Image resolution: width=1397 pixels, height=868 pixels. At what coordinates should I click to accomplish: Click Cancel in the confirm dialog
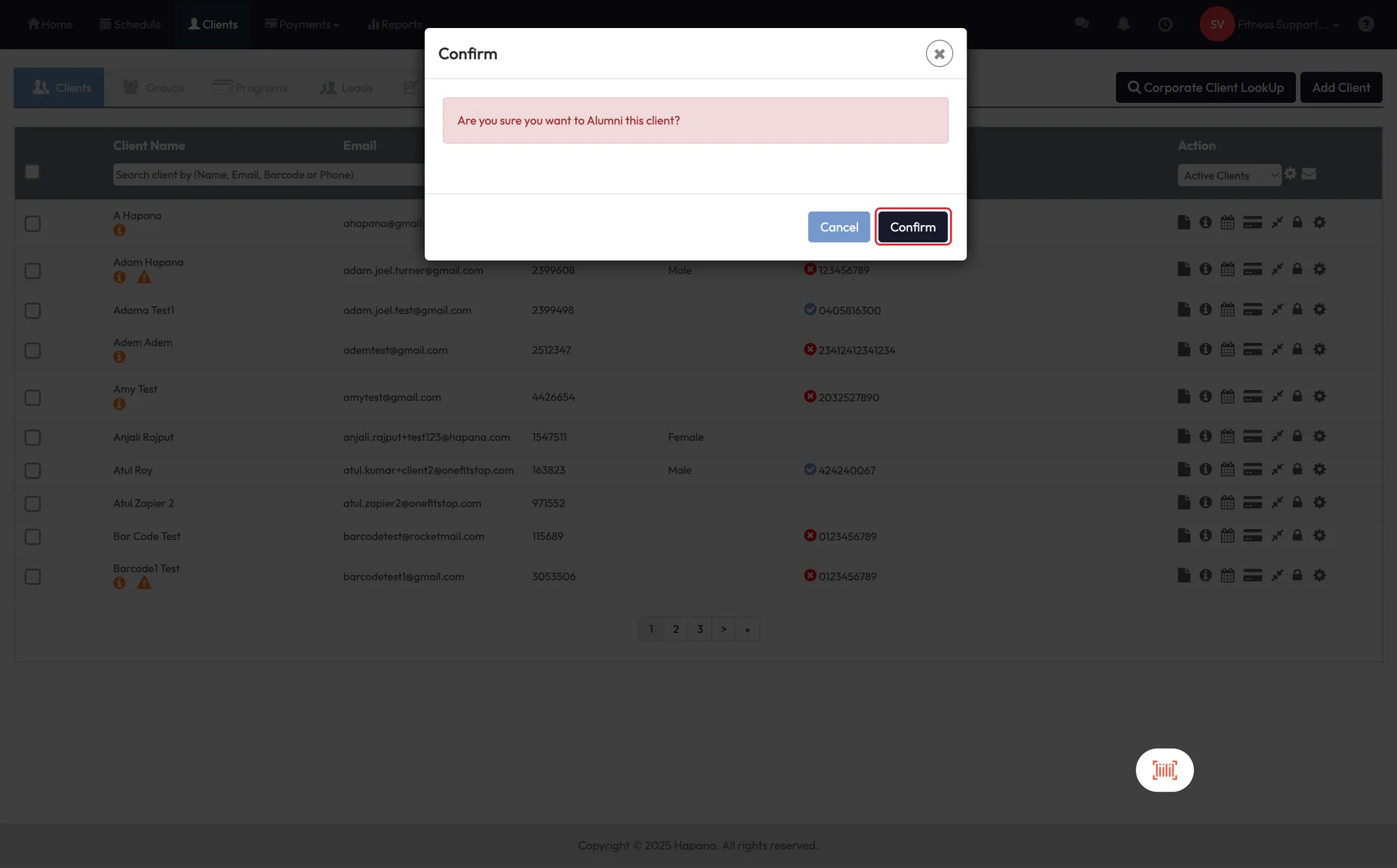tap(838, 227)
